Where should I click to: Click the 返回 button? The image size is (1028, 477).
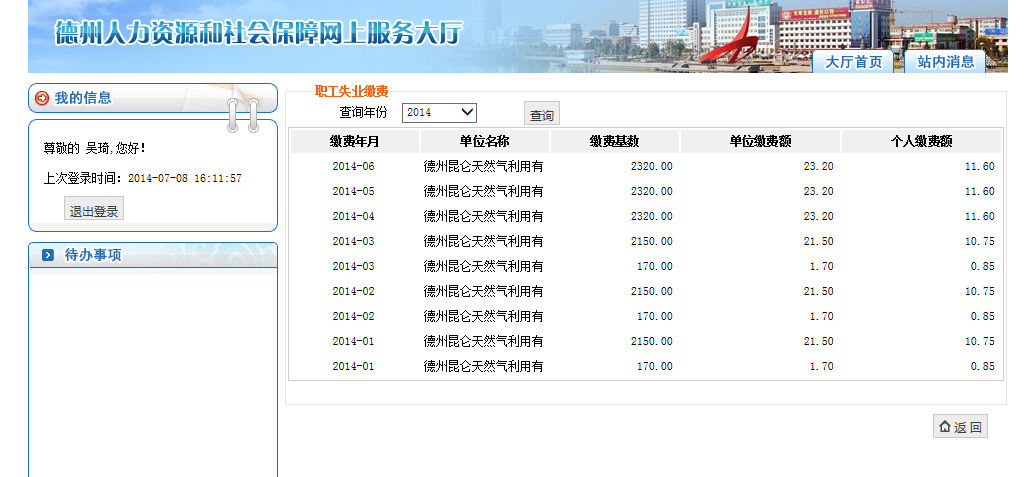[960, 427]
